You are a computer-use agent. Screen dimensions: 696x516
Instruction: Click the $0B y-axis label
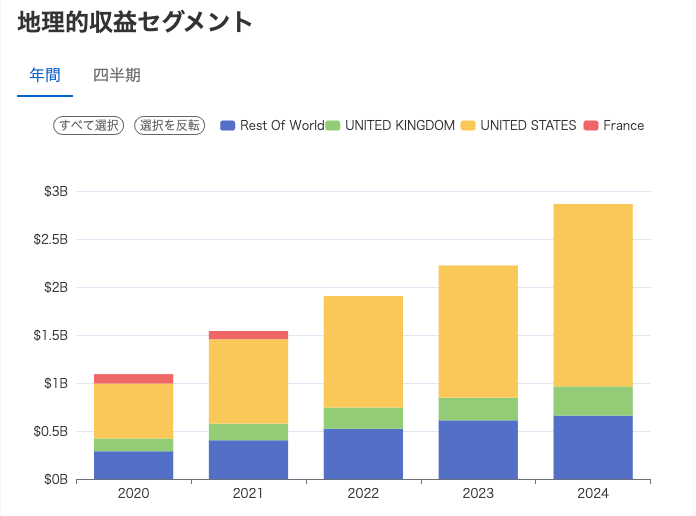pos(56,479)
